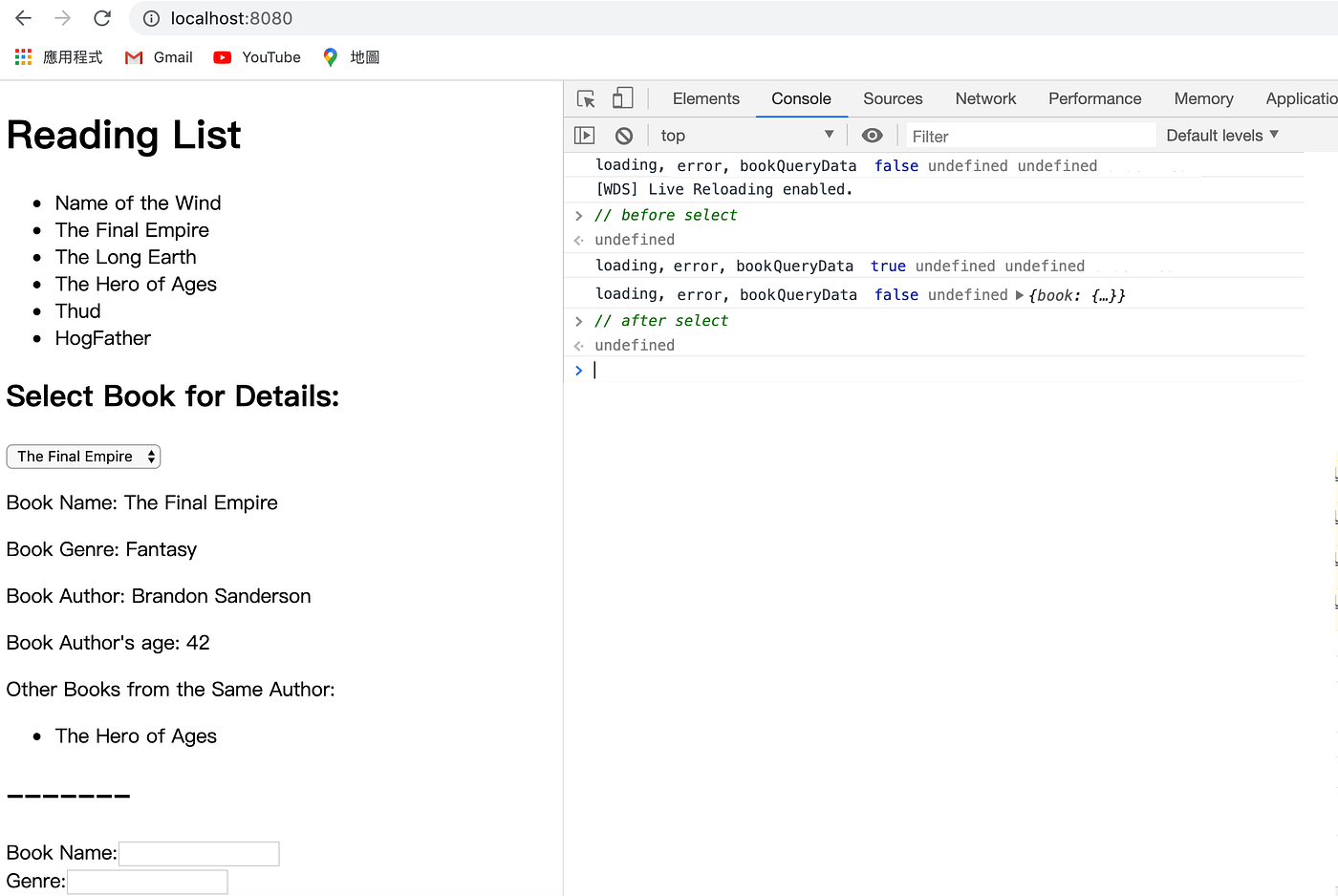Switch to the Elements tab

point(706,98)
